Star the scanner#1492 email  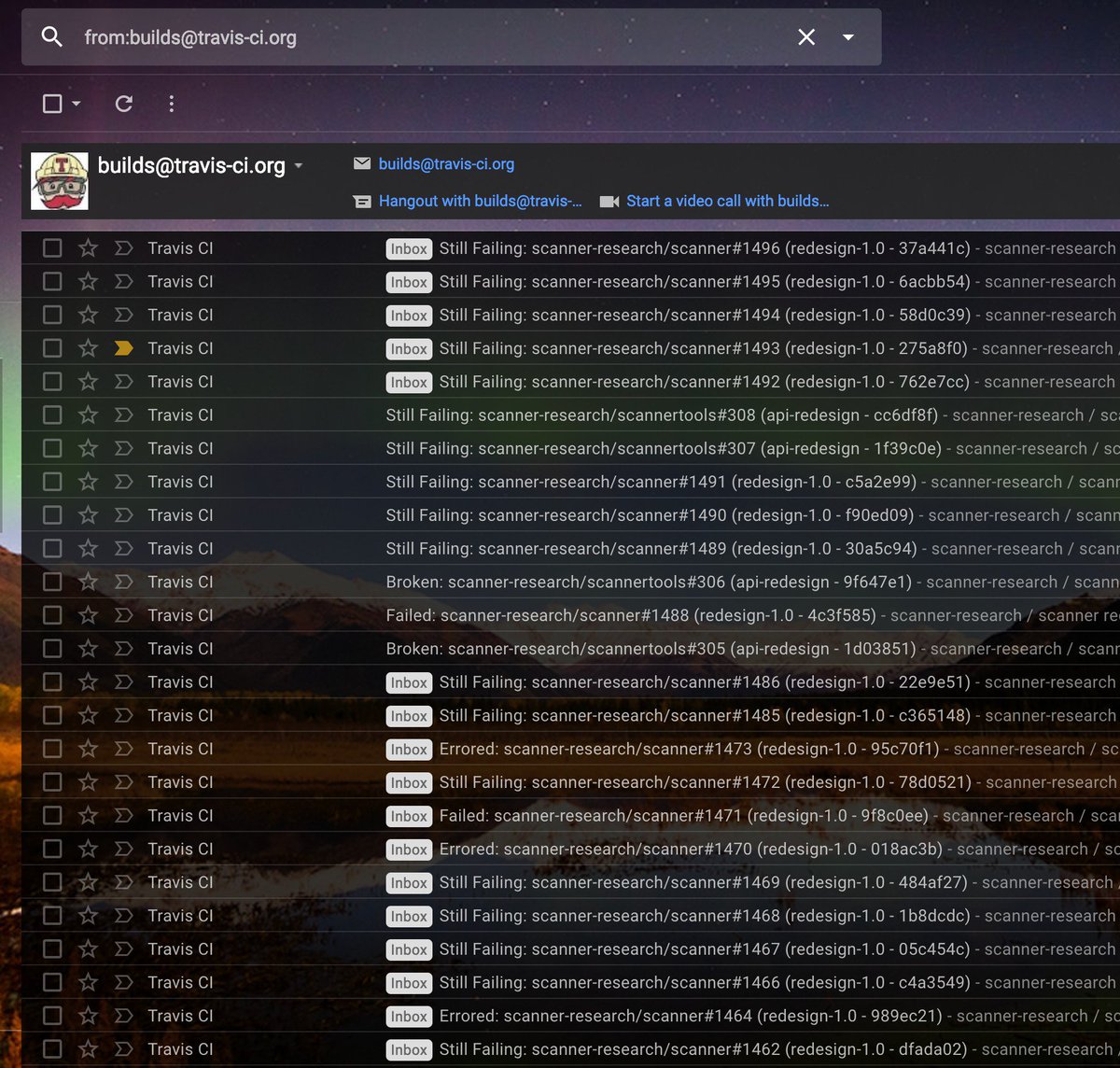tap(88, 381)
